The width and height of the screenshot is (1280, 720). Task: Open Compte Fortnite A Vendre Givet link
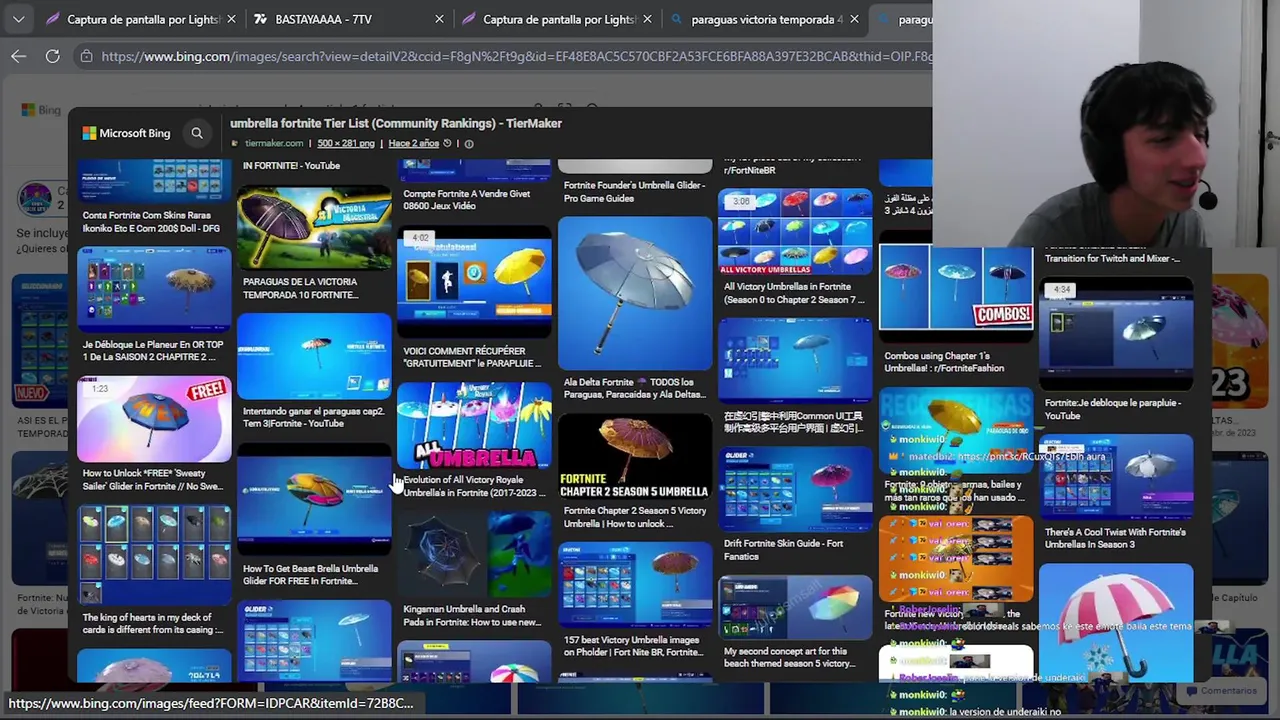(466, 200)
